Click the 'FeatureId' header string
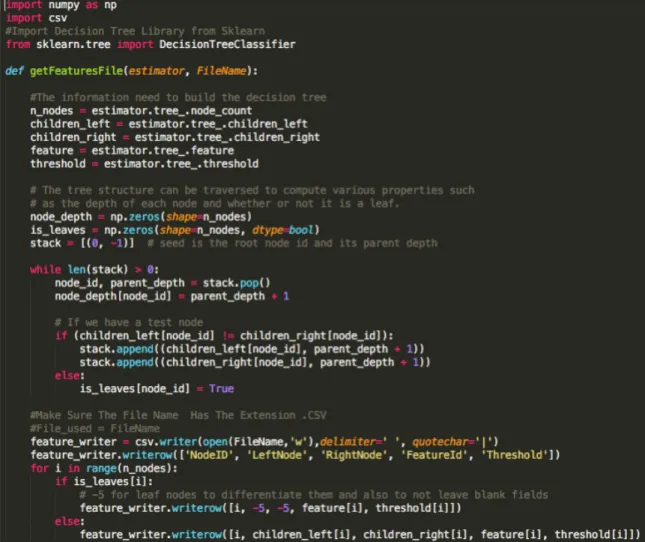 pos(434,455)
